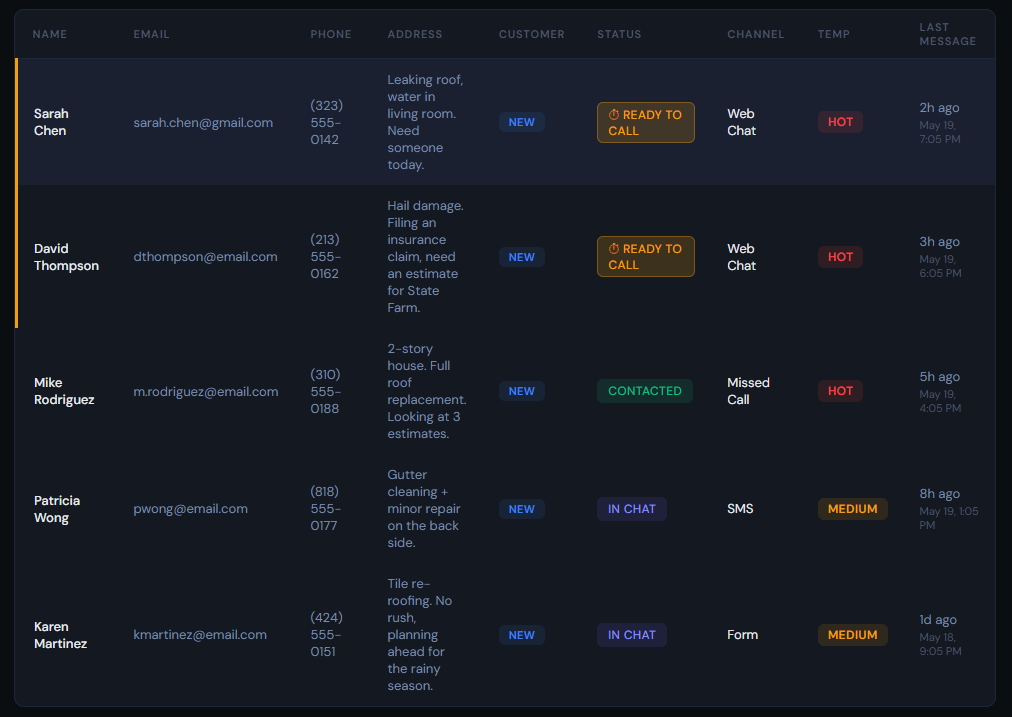Select the Patricia Wong name cell
Viewport: 1012px width, 717px height.
pos(57,509)
